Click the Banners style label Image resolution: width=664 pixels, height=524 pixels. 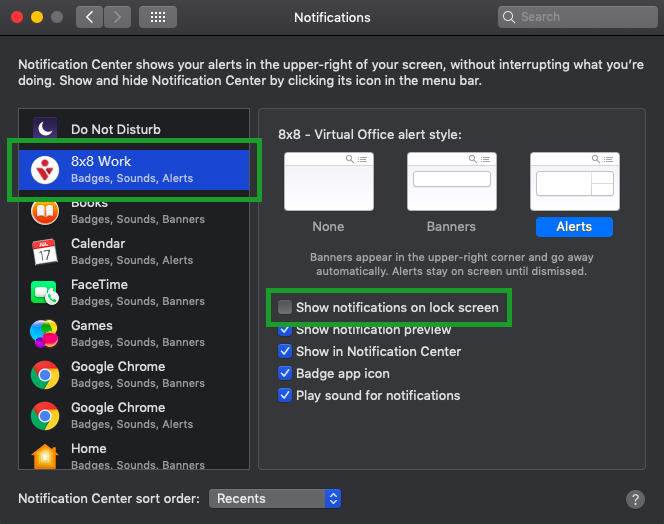tap(451, 227)
